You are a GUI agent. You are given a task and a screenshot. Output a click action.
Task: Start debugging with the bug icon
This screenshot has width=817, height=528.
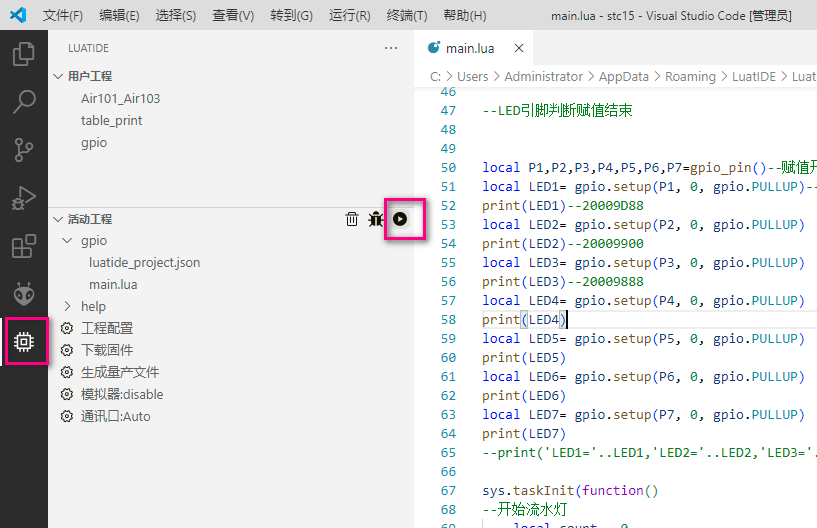tap(375, 219)
